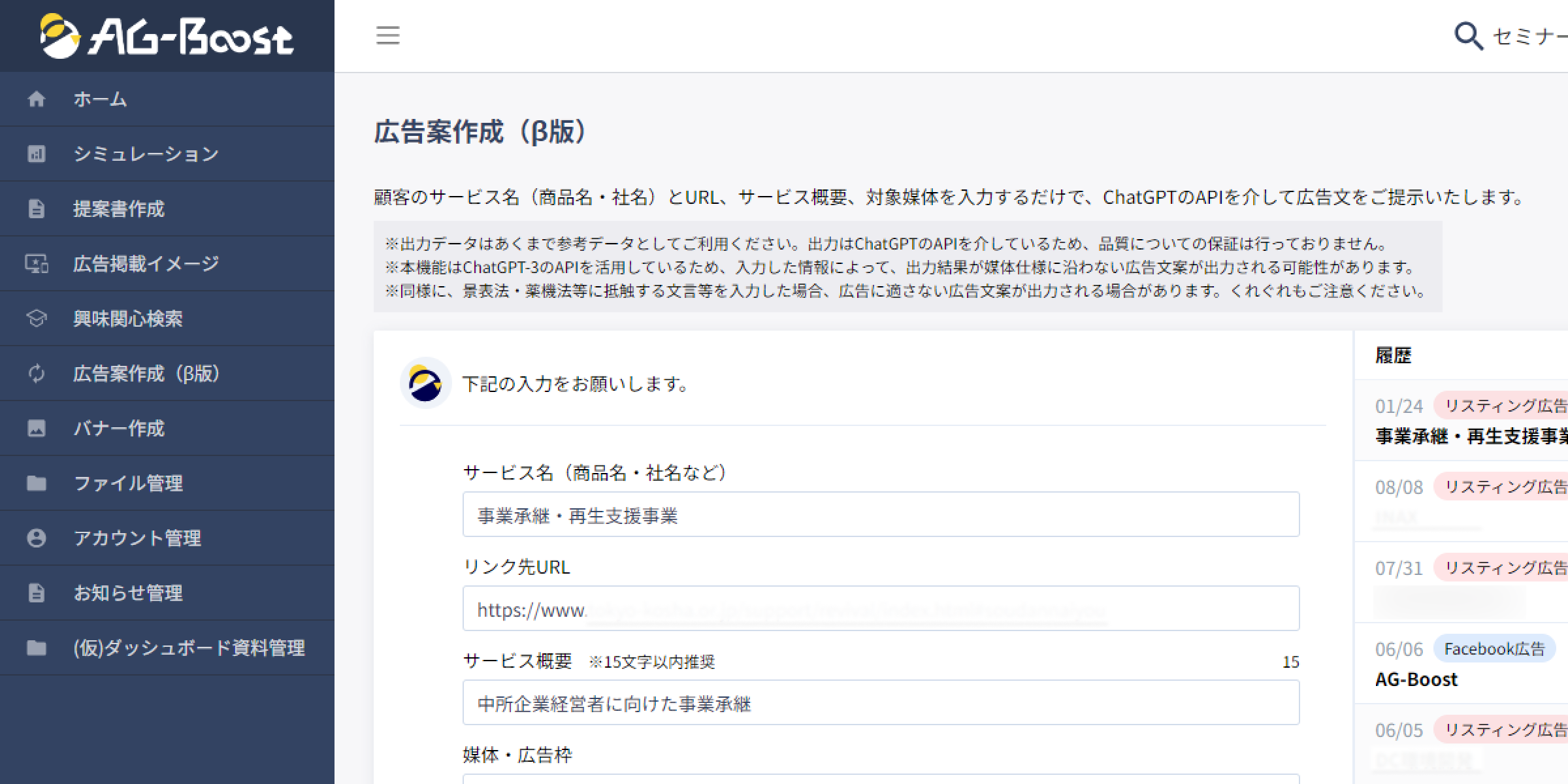Click the 提案書作成 document icon

point(37,209)
